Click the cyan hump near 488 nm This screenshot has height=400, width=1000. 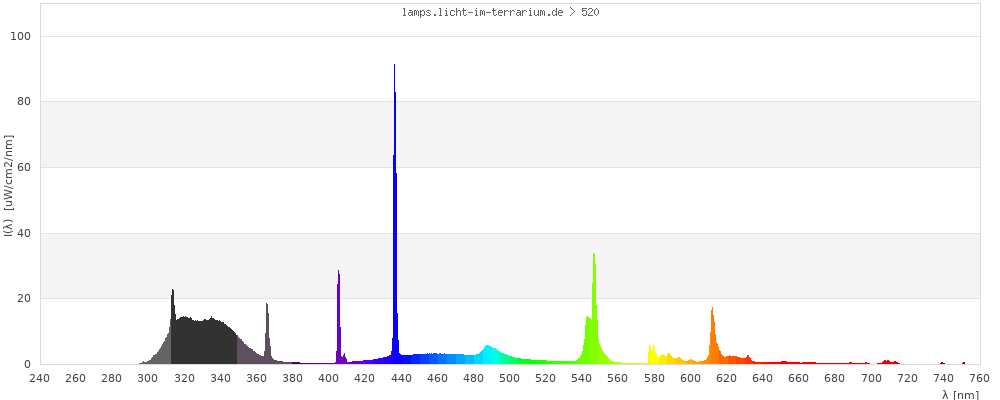click(488, 354)
